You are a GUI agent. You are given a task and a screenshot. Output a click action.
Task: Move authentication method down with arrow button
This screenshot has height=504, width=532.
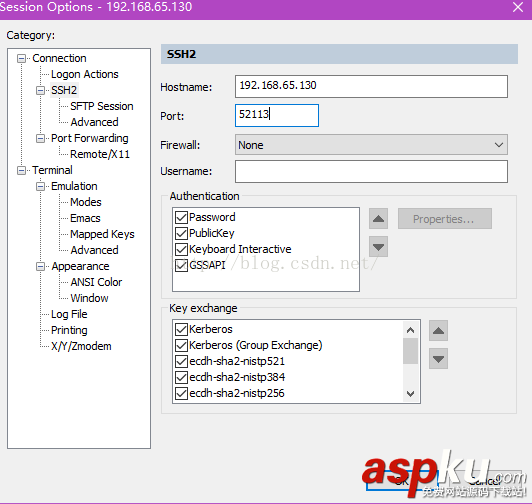point(378,247)
